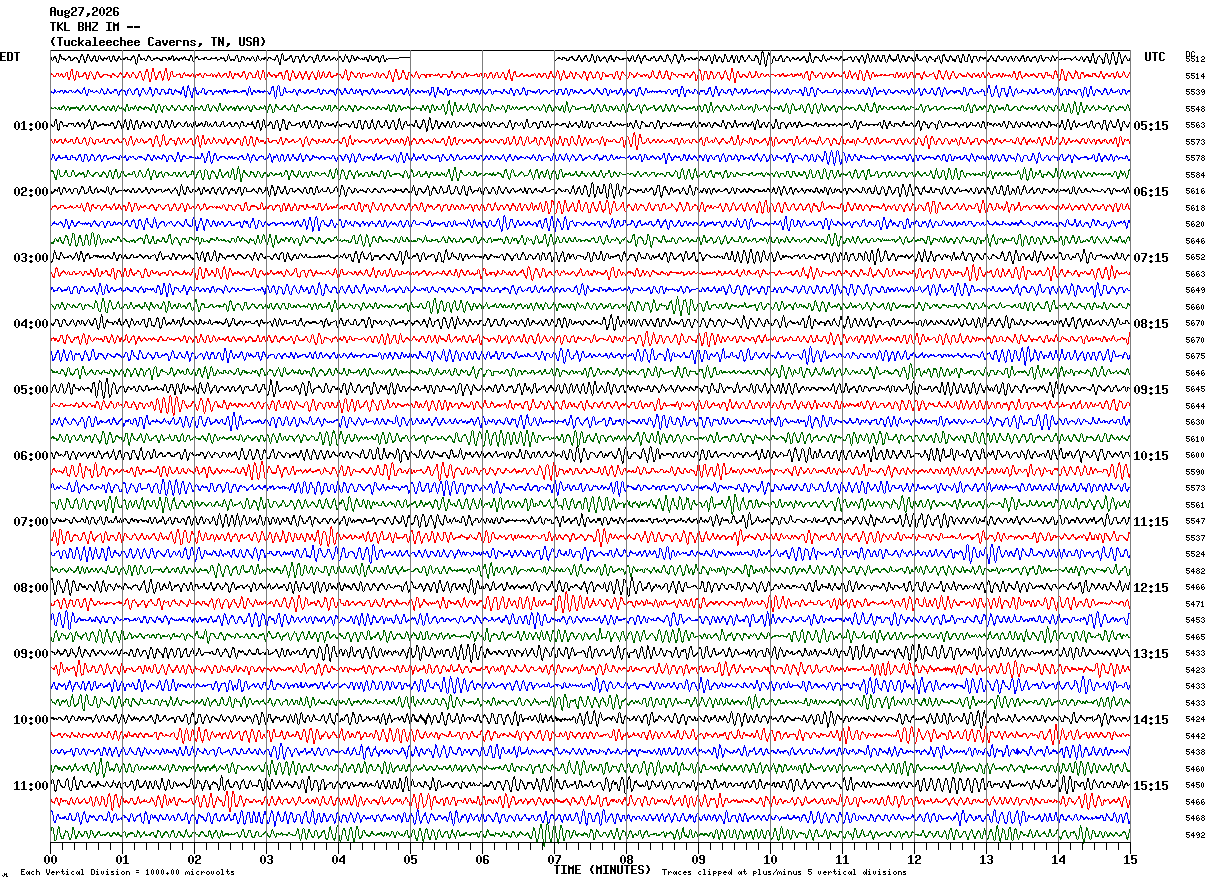Screen dimensions: 1210x886
Task: Click the "06:00" EDT hour label
Action: click(31, 456)
